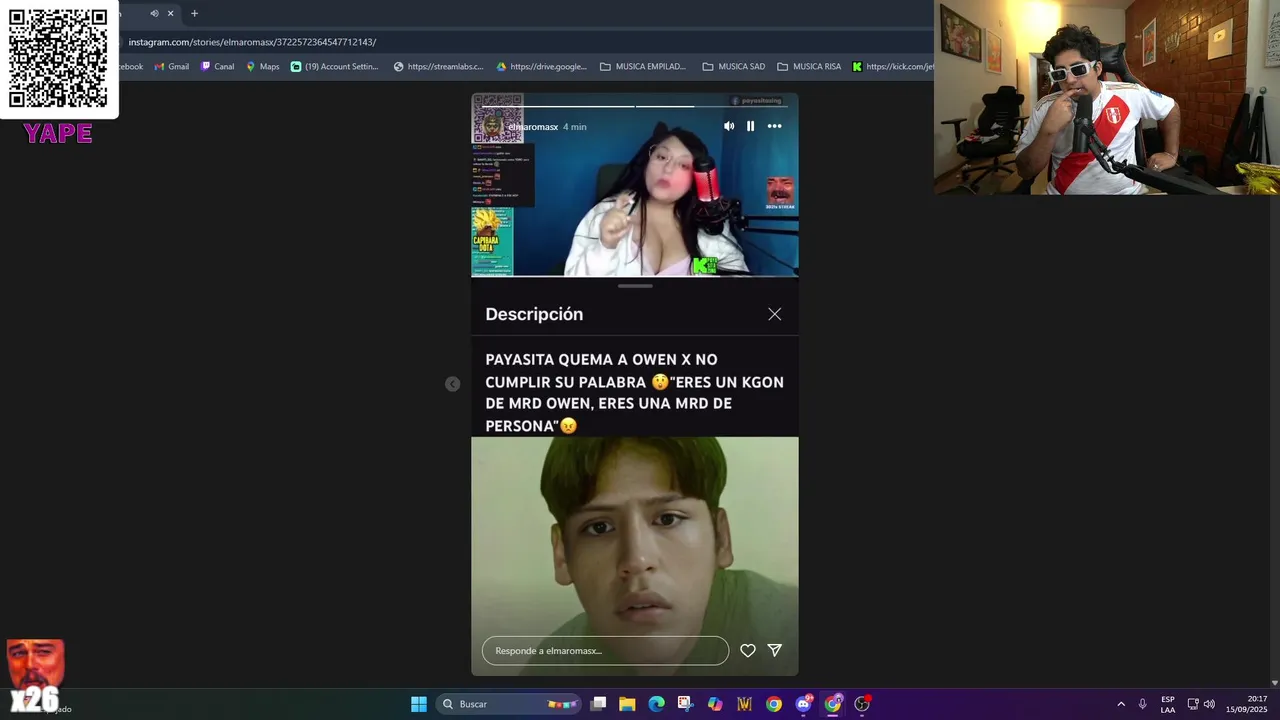This screenshot has height=720, width=1280.
Task: Open OBS Studio from the taskbar
Action: [x=862, y=704]
